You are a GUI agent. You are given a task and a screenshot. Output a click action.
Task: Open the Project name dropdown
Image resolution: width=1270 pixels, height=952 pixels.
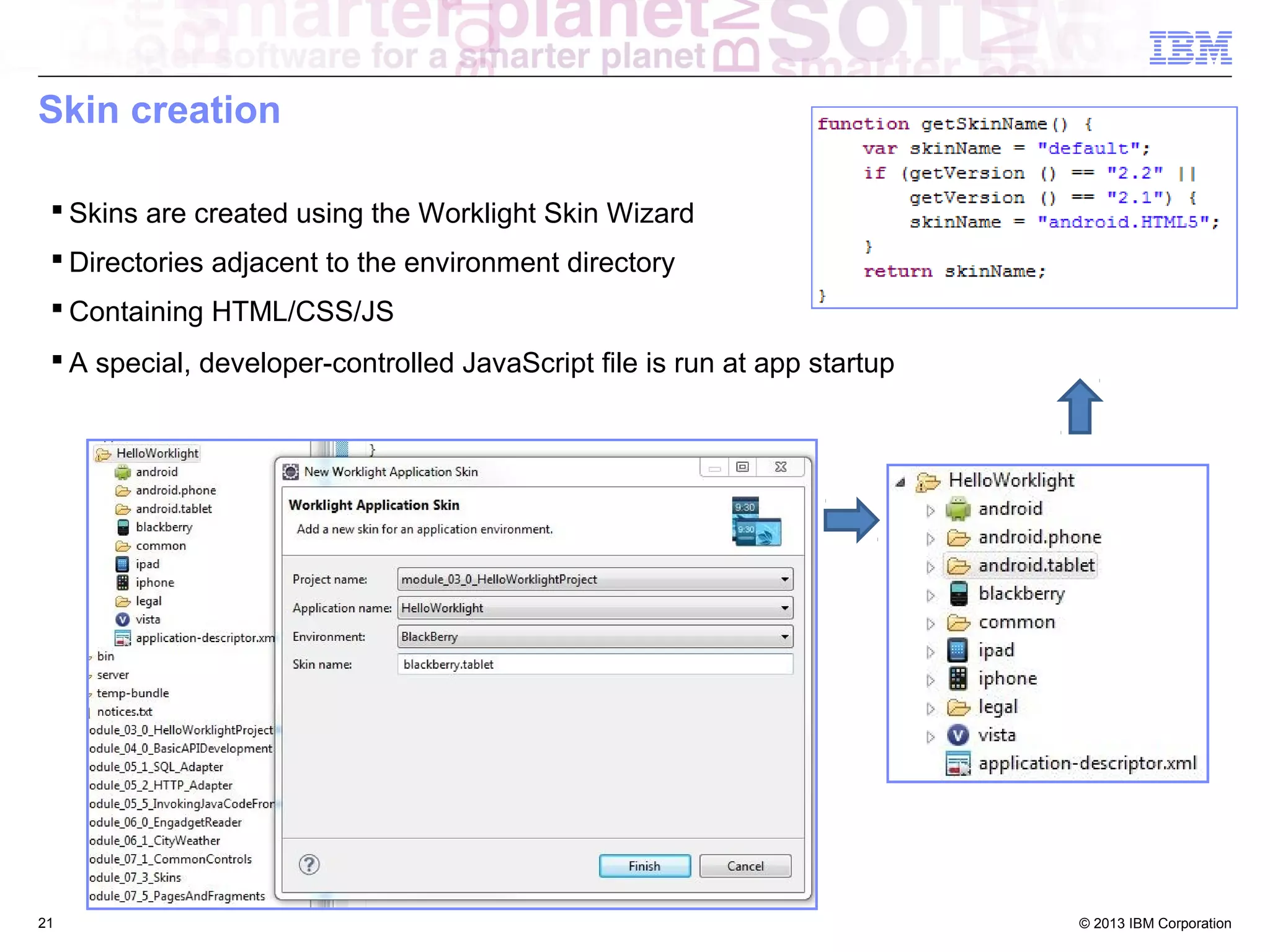click(595, 580)
